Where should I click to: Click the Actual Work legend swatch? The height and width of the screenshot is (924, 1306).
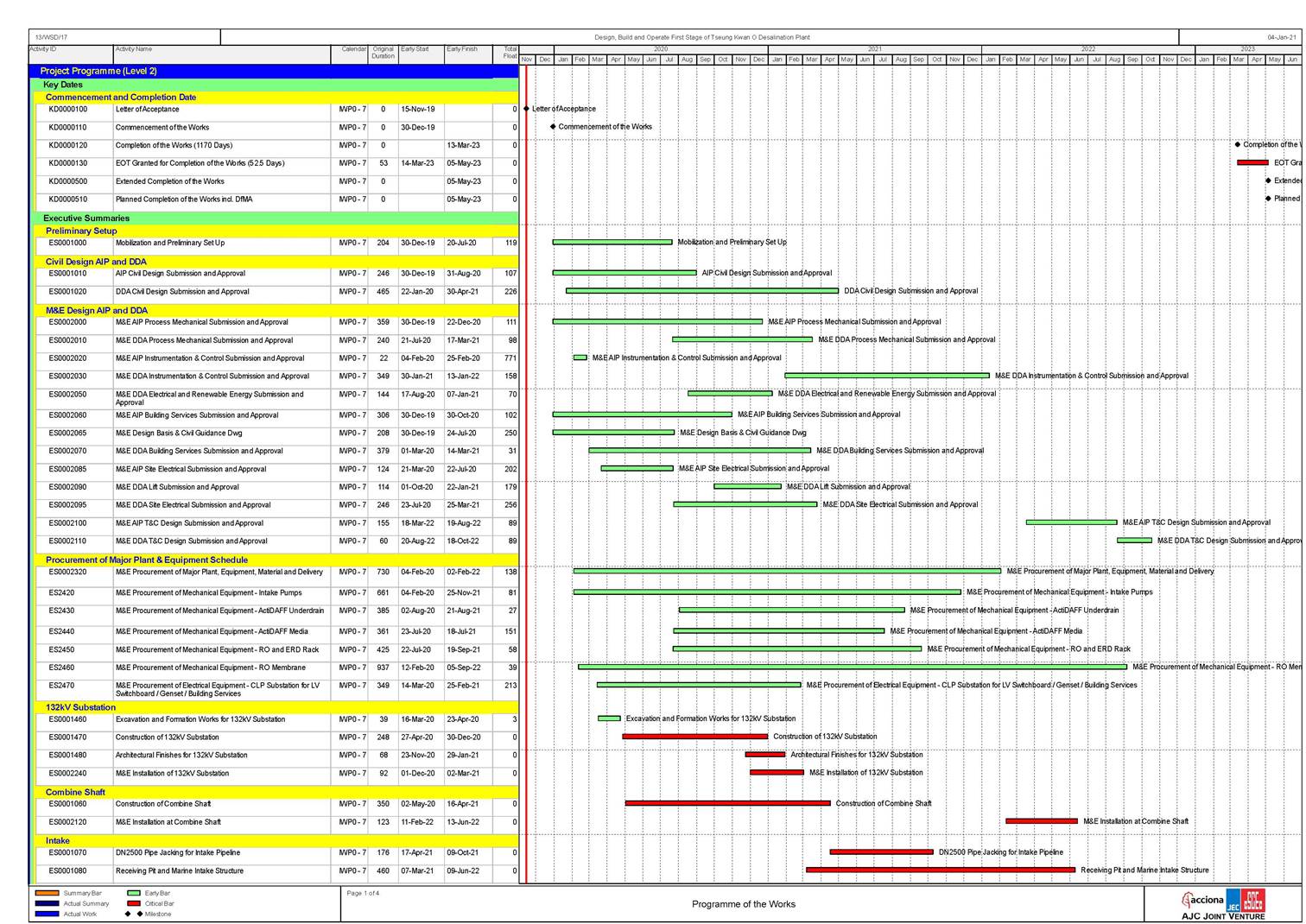[47, 914]
